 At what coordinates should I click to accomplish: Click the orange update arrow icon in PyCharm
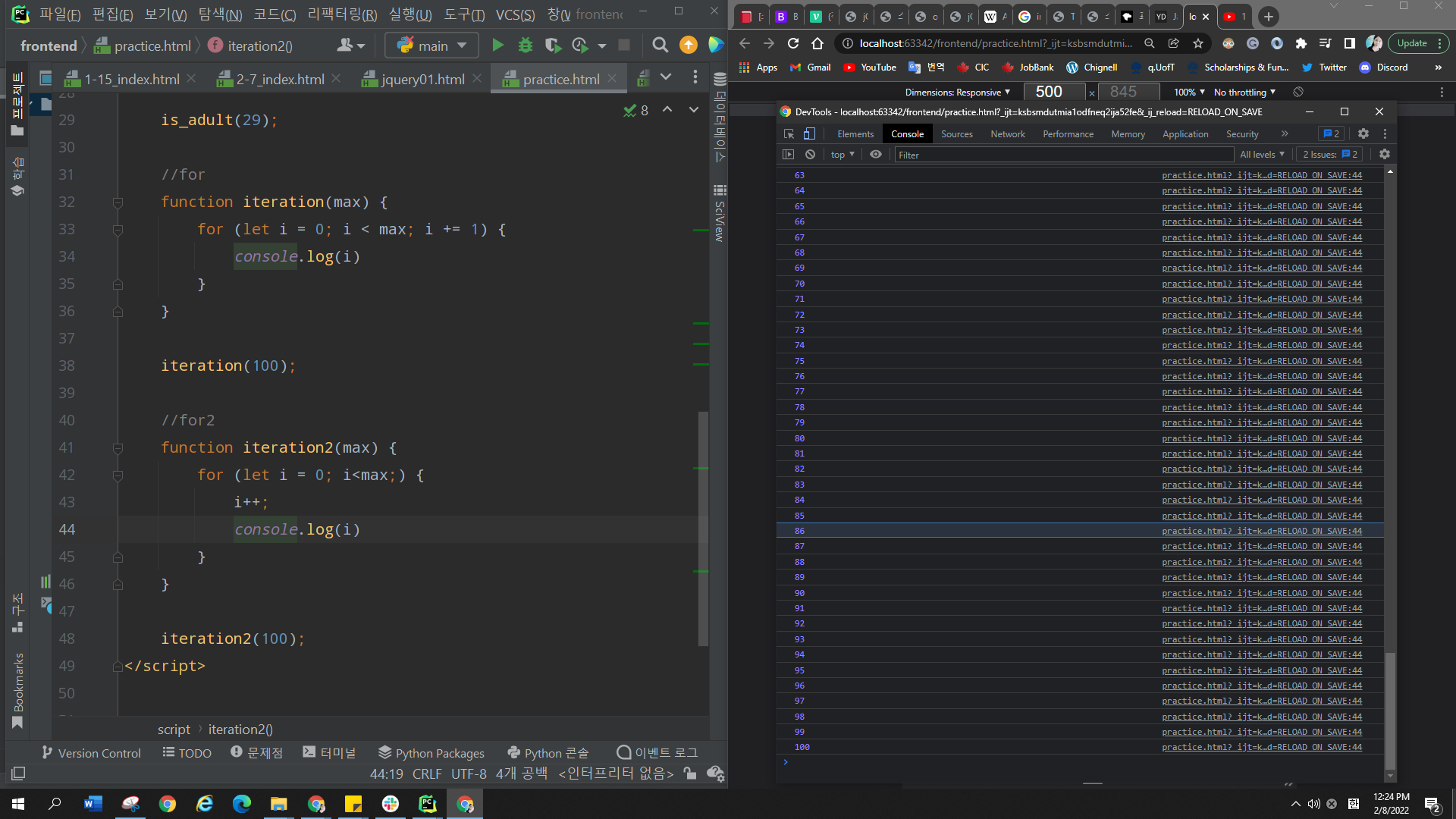[689, 45]
